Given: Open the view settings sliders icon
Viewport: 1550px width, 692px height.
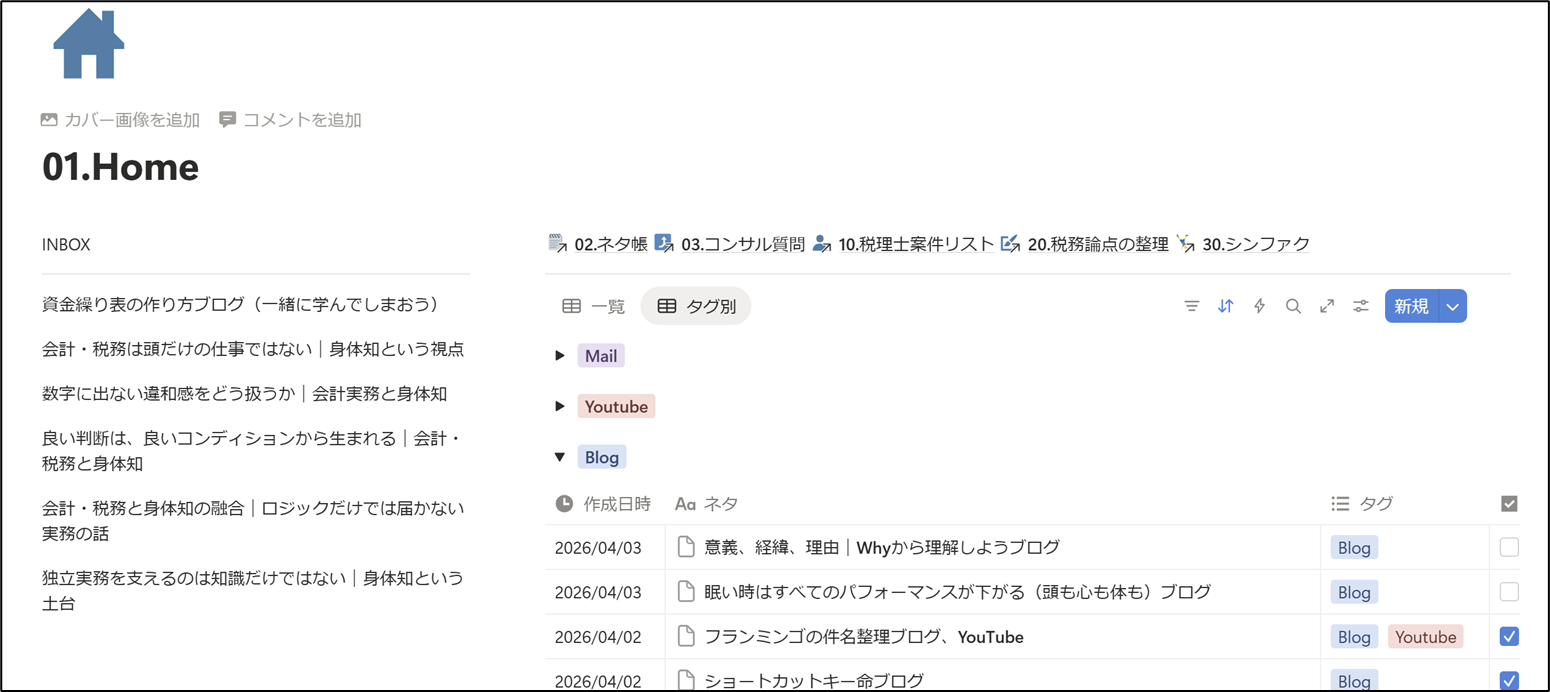Looking at the screenshot, I should (1361, 306).
